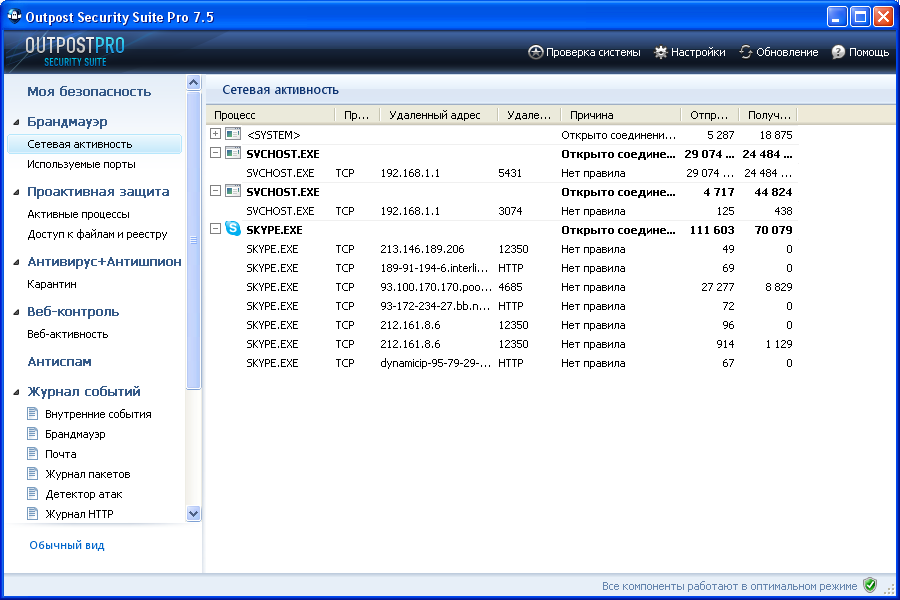The image size is (900, 600).
Task: Click the settings gear icon
Action: (661, 52)
